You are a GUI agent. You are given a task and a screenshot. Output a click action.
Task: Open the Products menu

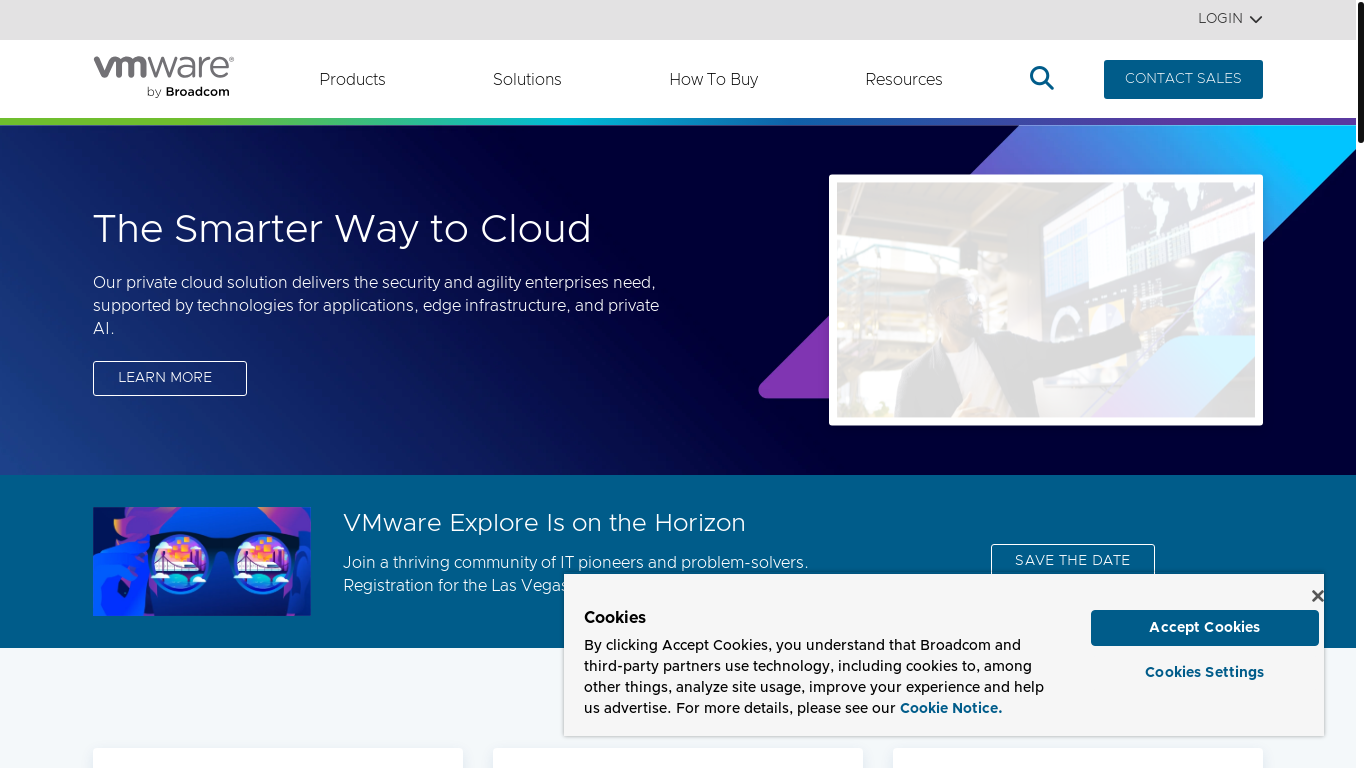352,79
